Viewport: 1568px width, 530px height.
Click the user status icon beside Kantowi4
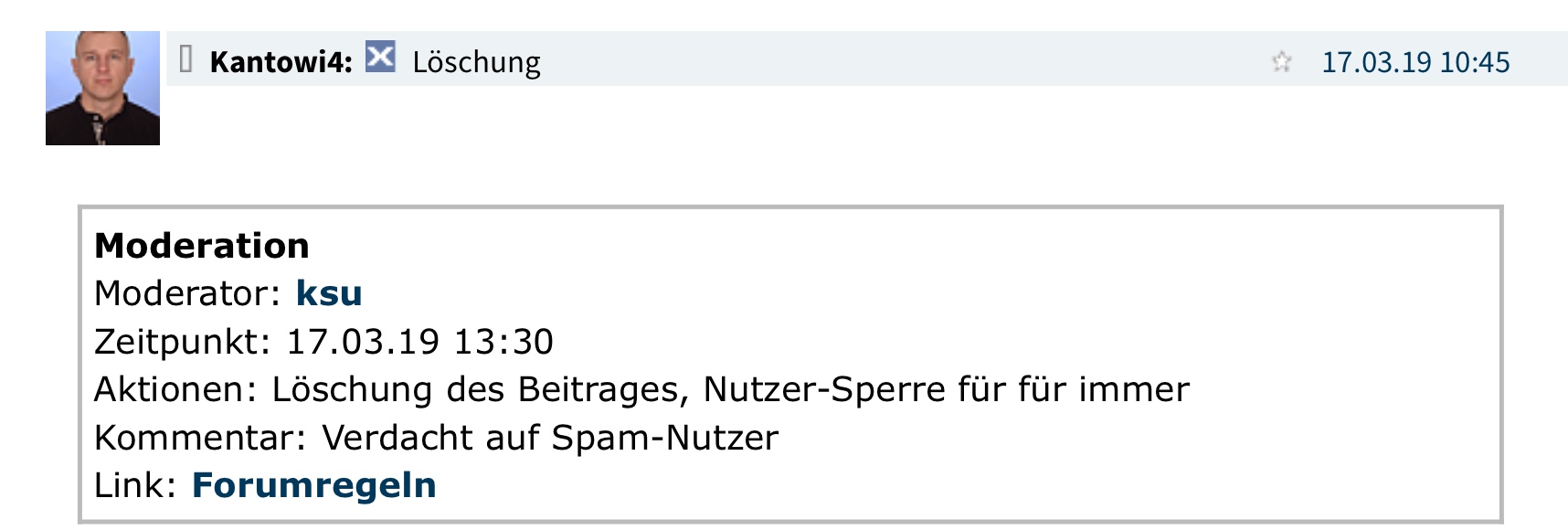click(x=187, y=60)
